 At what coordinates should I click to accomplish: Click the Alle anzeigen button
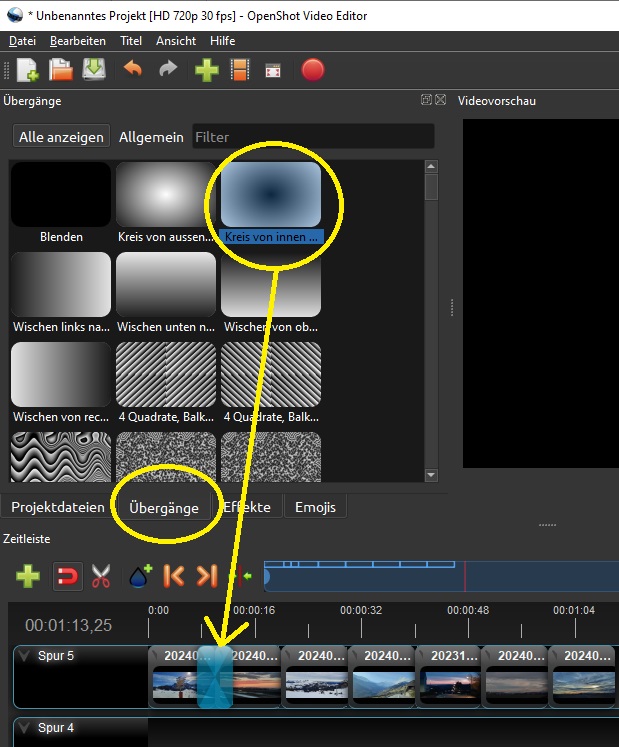[61, 137]
